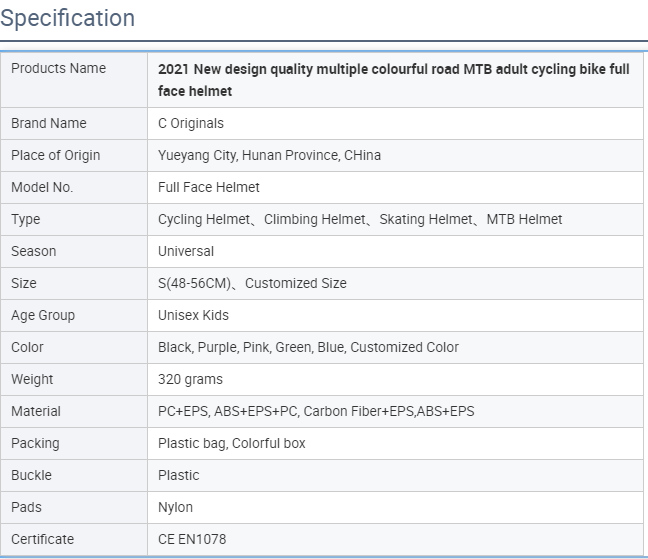648x559 pixels.
Task: Click the PC+EPS, ABS+EPS+PC material value
Action: [x=316, y=412]
